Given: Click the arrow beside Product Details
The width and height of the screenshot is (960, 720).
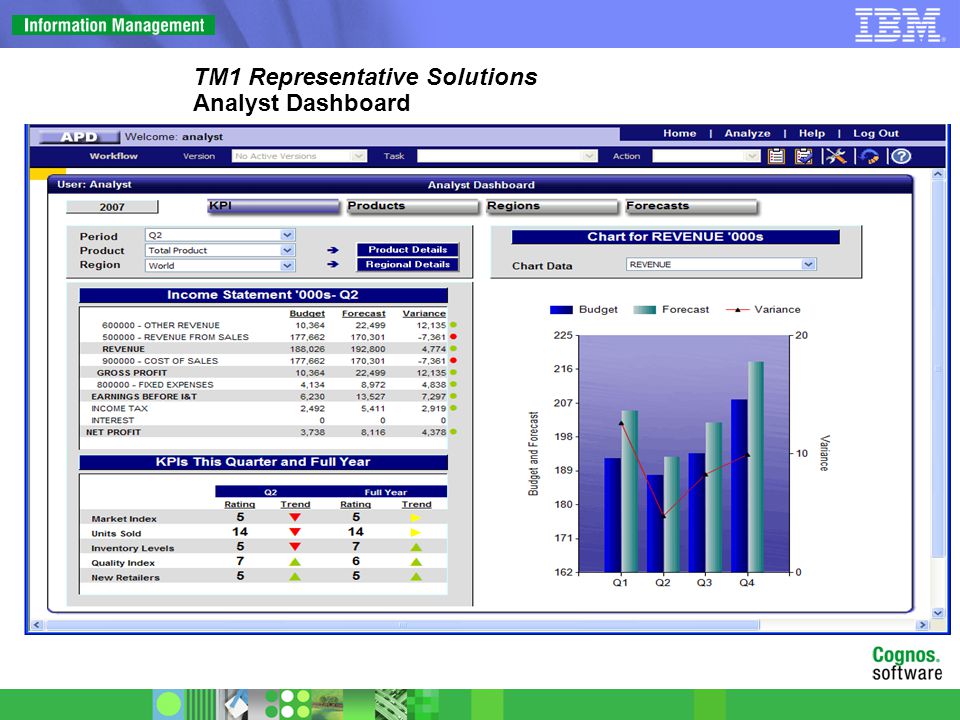Looking at the screenshot, I should [x=332, y=250].
